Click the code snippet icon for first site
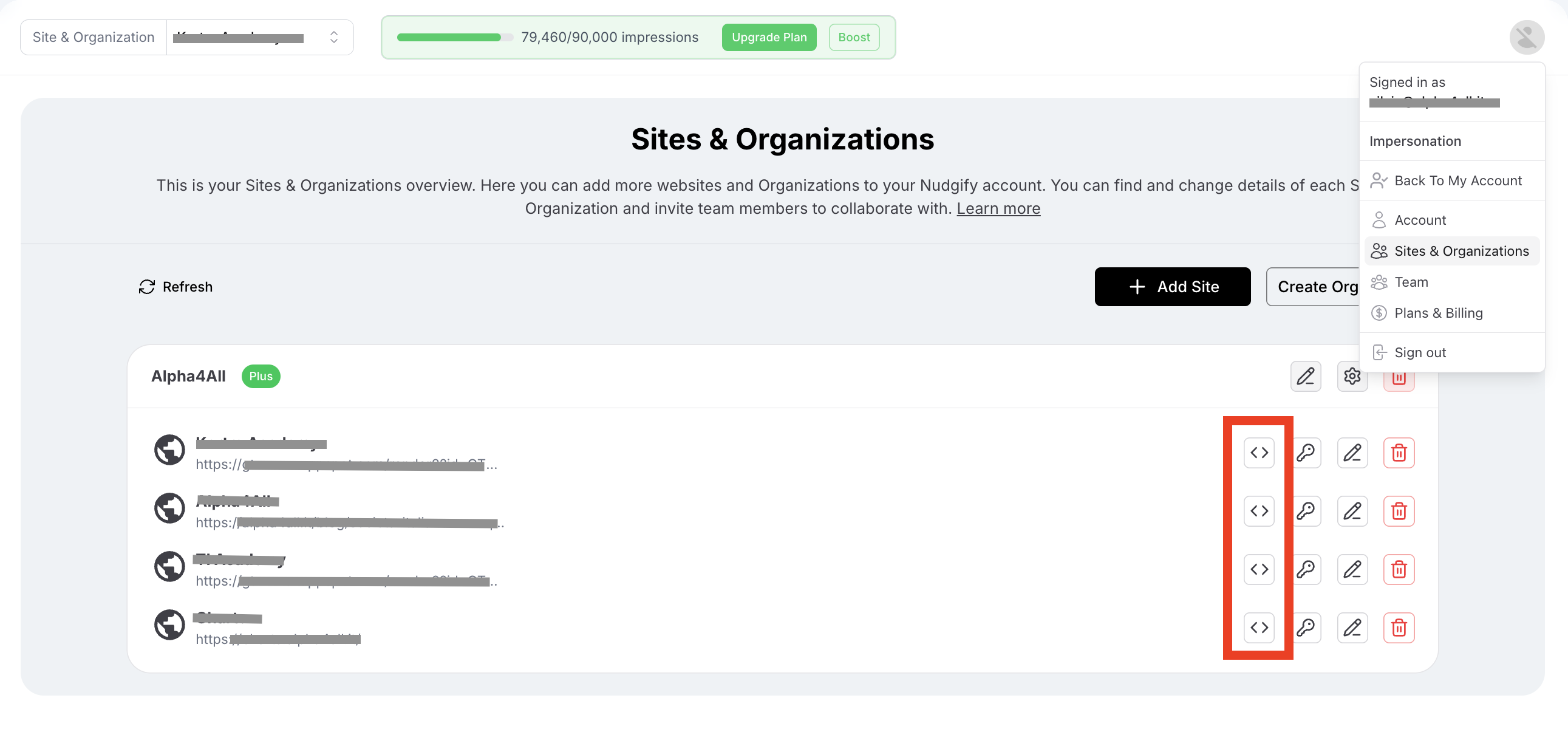The height and width of the screenshot is (729, 1568). coord(1259,453)
